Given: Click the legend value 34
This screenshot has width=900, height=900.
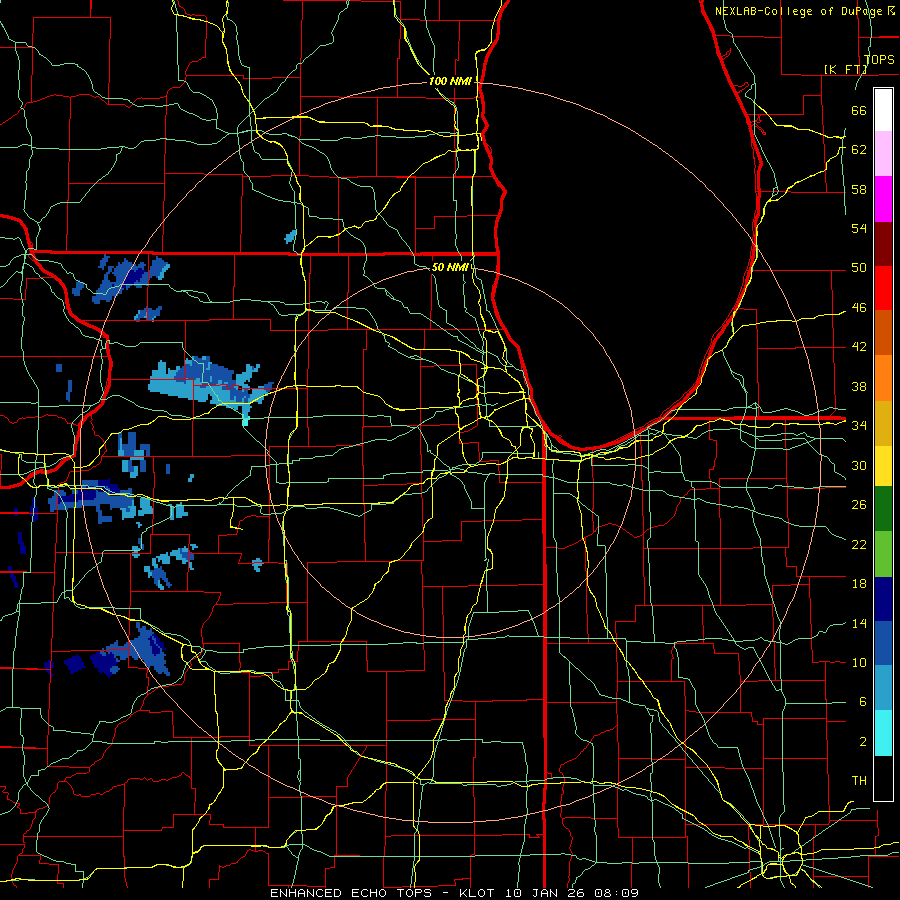Looking at the screenshot, I should pyautogui.click(x=859, y=426).
